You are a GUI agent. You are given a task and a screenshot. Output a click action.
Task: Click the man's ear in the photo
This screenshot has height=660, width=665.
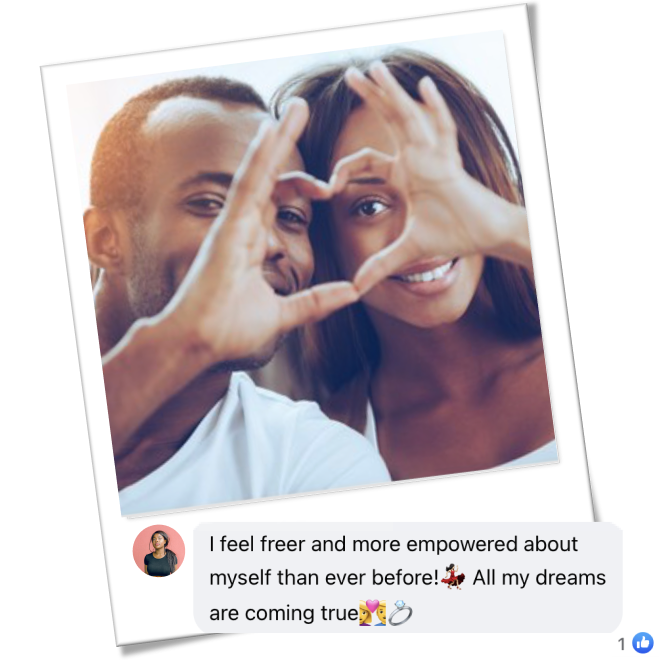[101, 238]
